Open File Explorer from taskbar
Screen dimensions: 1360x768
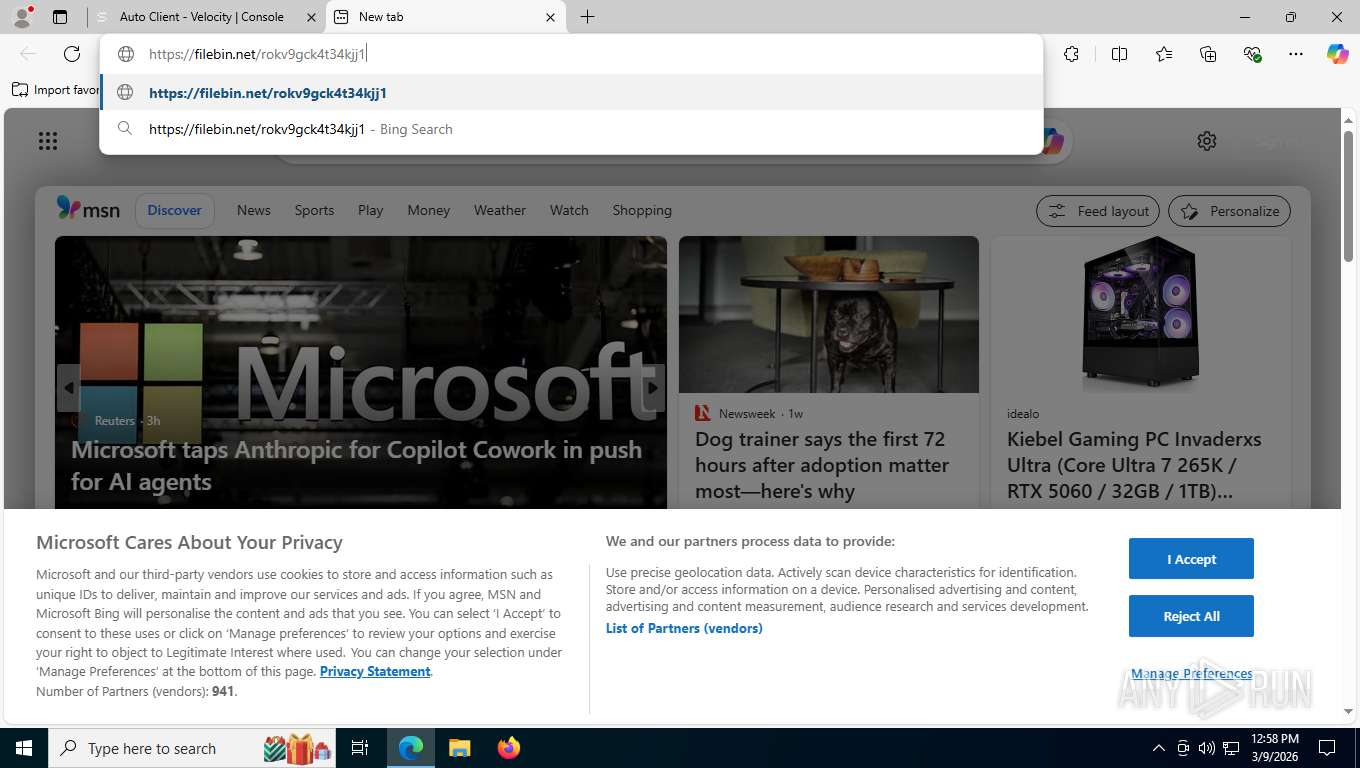pos(459,748)
